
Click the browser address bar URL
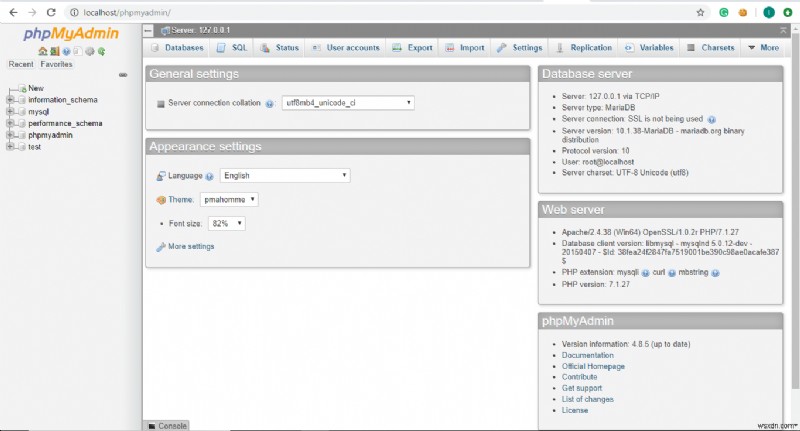tap(127, 12)
